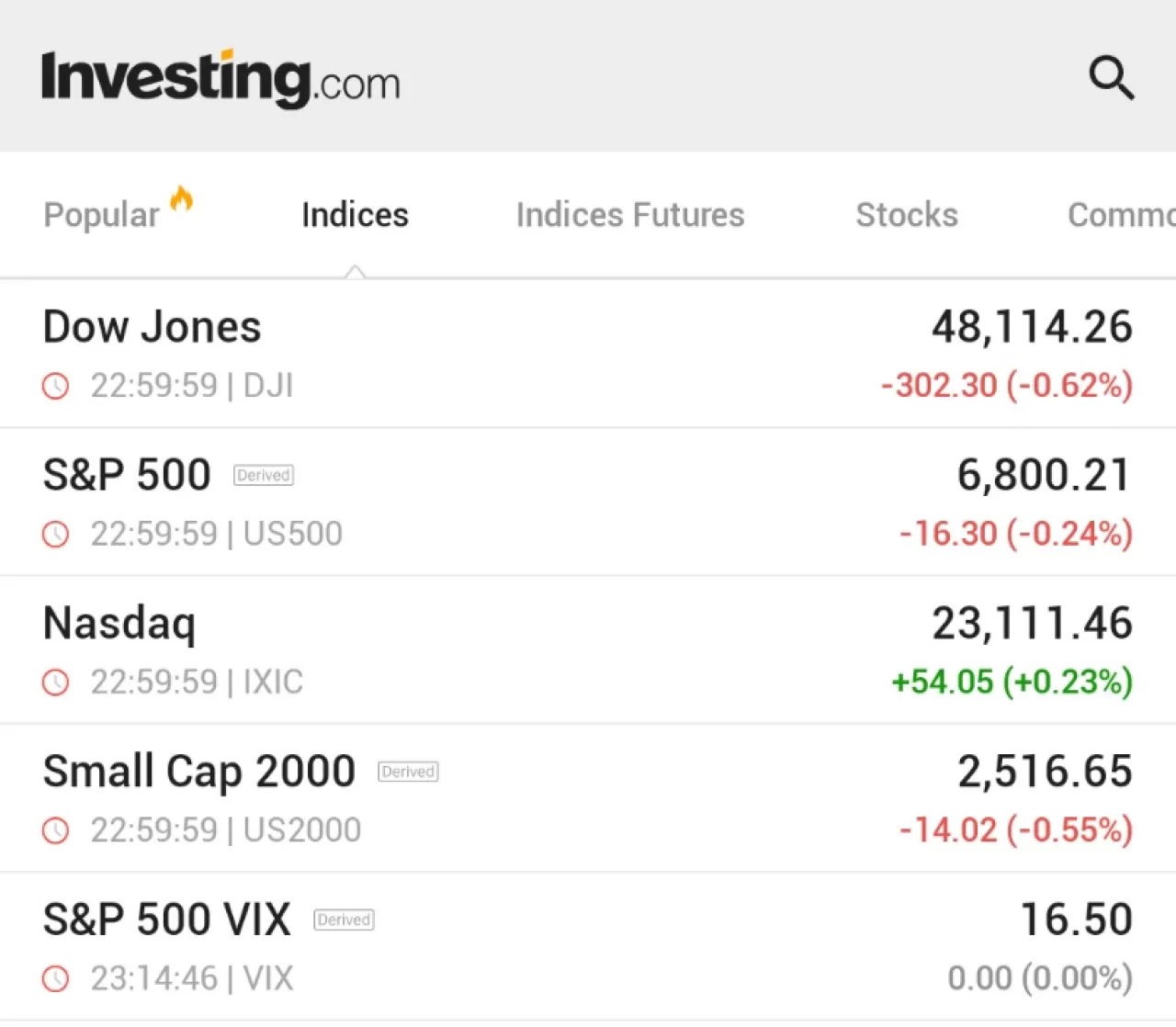Click the Small Cap 2000 index name
1176x1027 pixels.
(199, 772)
